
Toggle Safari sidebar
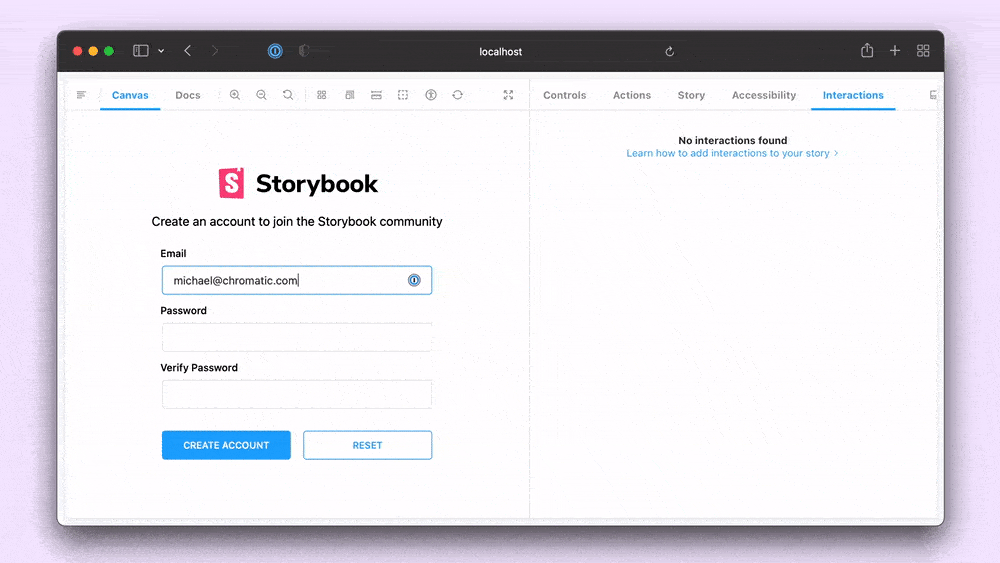tap(141, 50)
